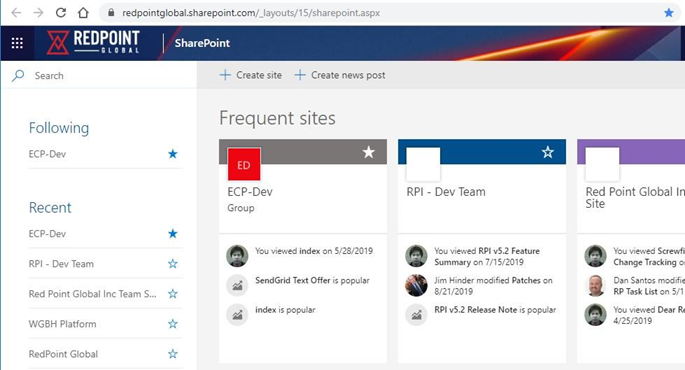The image size is (685, 370).
Task: Click trending icon beside SendGrid Text Offer
Action: pos(237,286)
